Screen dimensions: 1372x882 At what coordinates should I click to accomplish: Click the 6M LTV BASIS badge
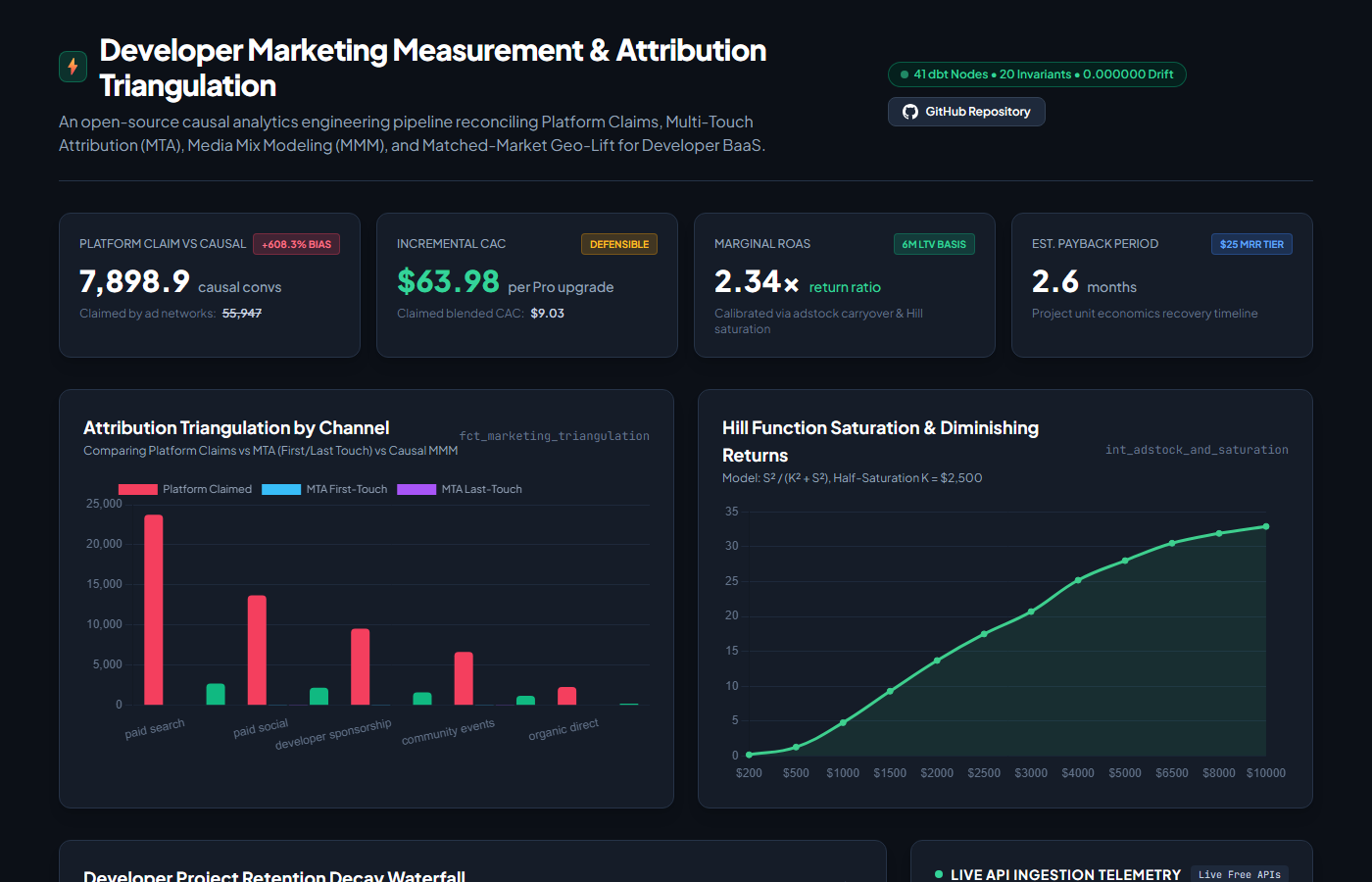(934, 244)
